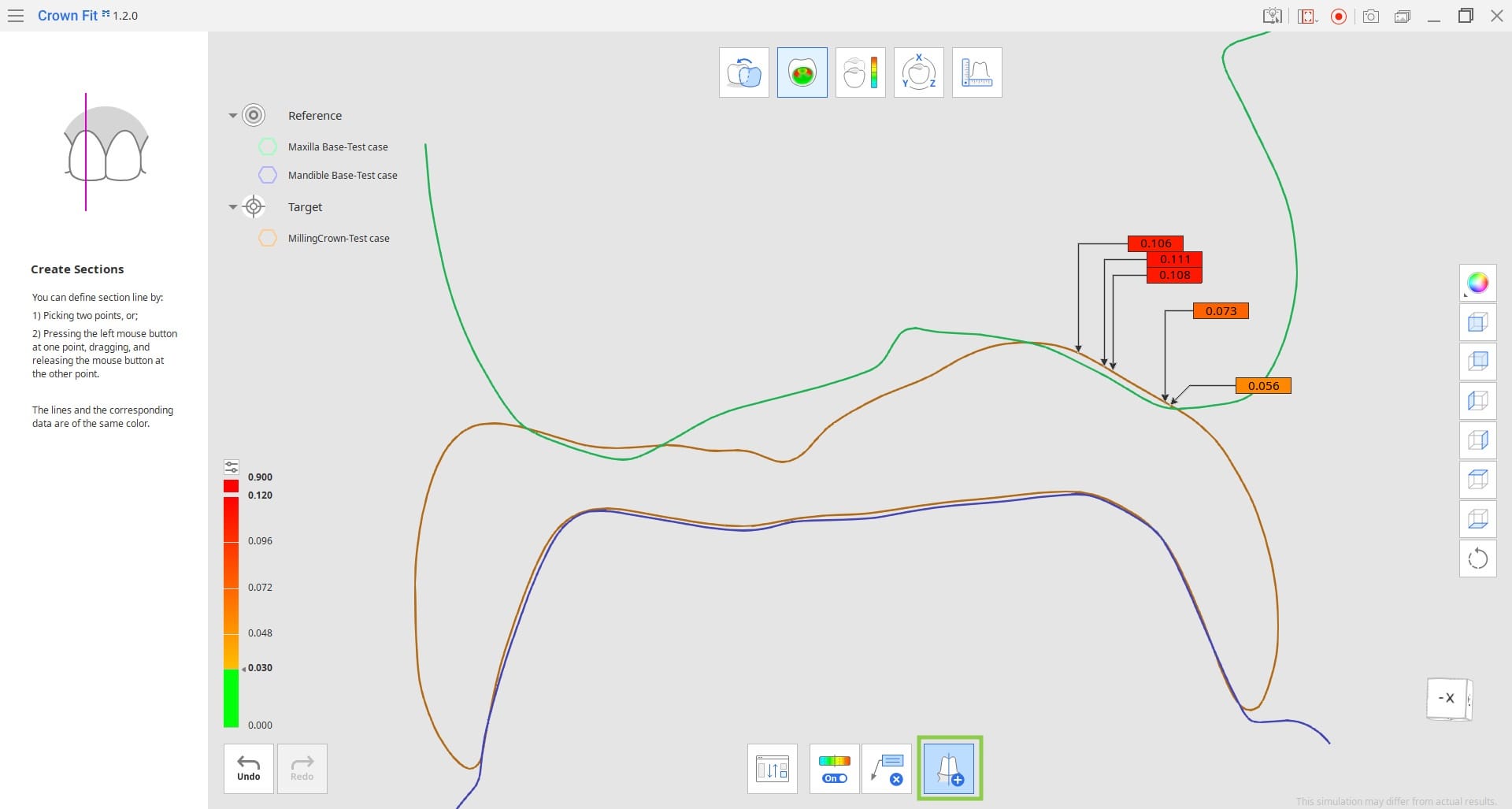Select the XYZ axis orientation tool
Image resolution: width=1512 pixels, height=809 pixels.
919,72
